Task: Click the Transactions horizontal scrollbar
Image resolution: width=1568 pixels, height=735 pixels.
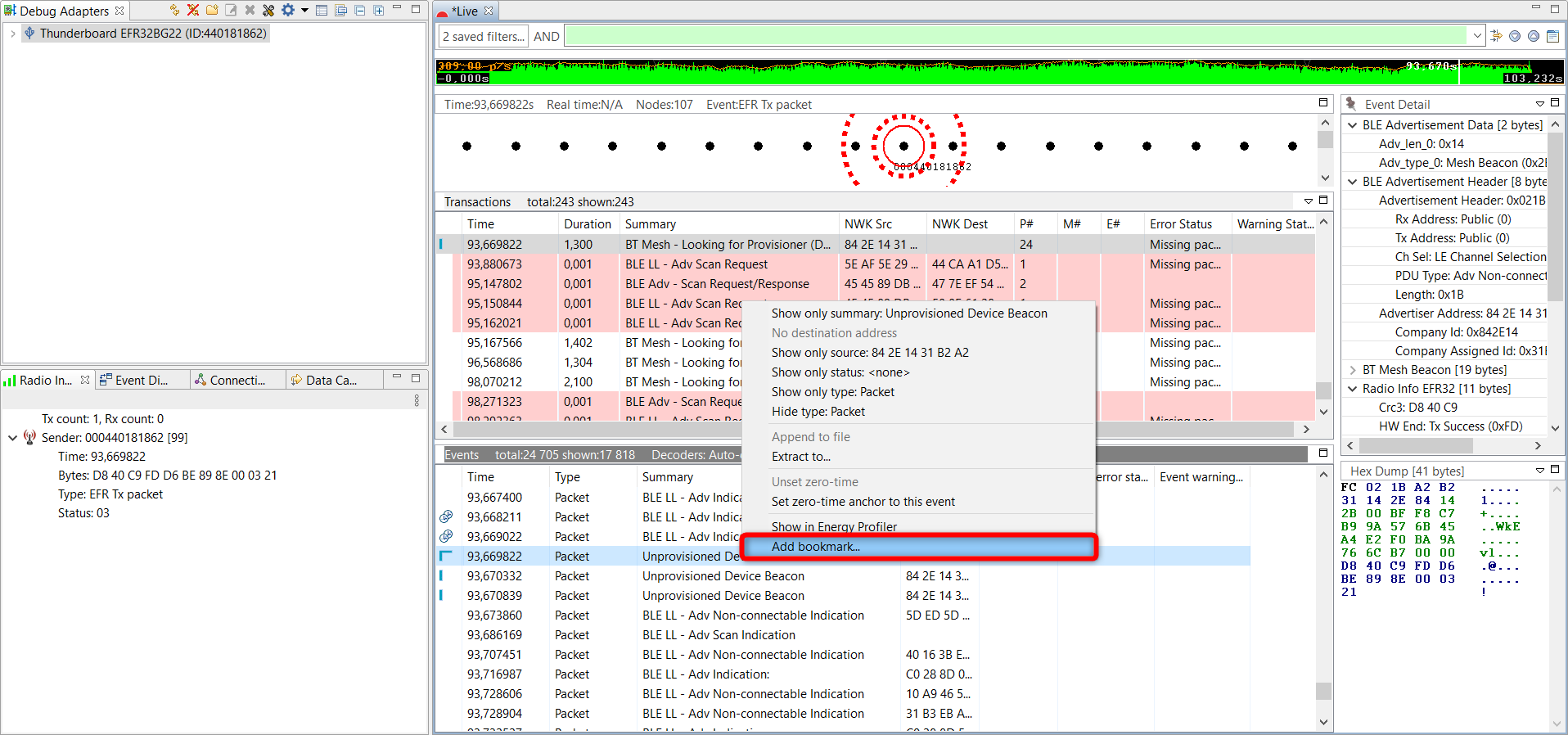Action: [x=875, y=429]
